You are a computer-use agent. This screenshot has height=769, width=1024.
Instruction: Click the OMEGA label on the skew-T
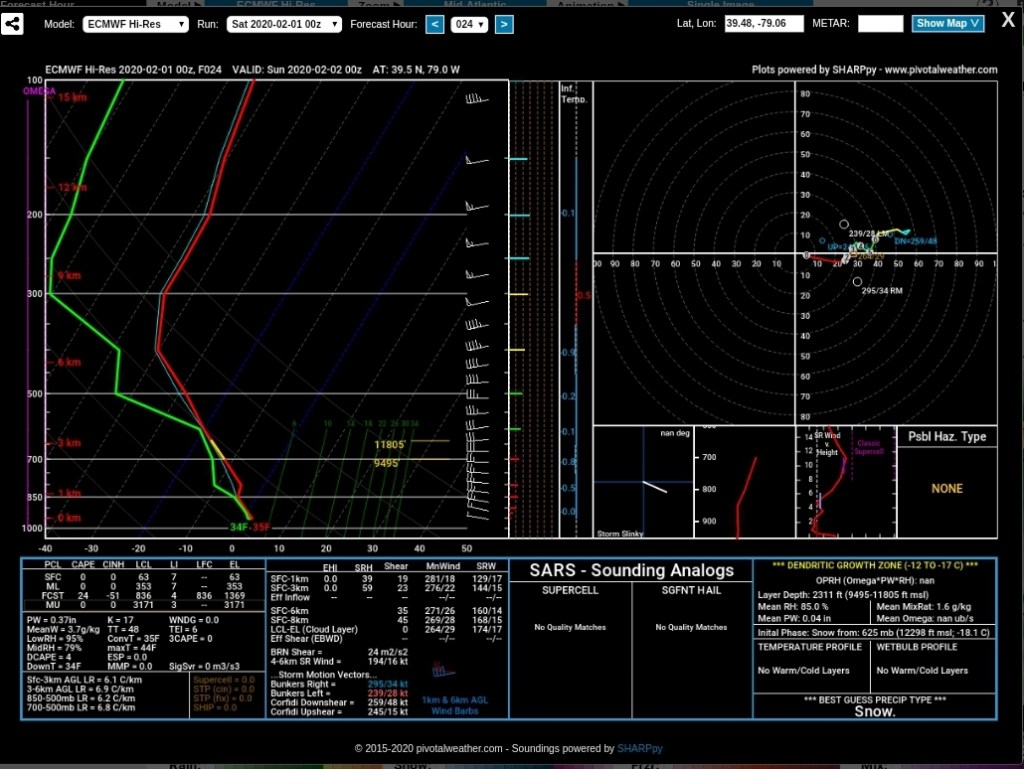pos(40,91)
